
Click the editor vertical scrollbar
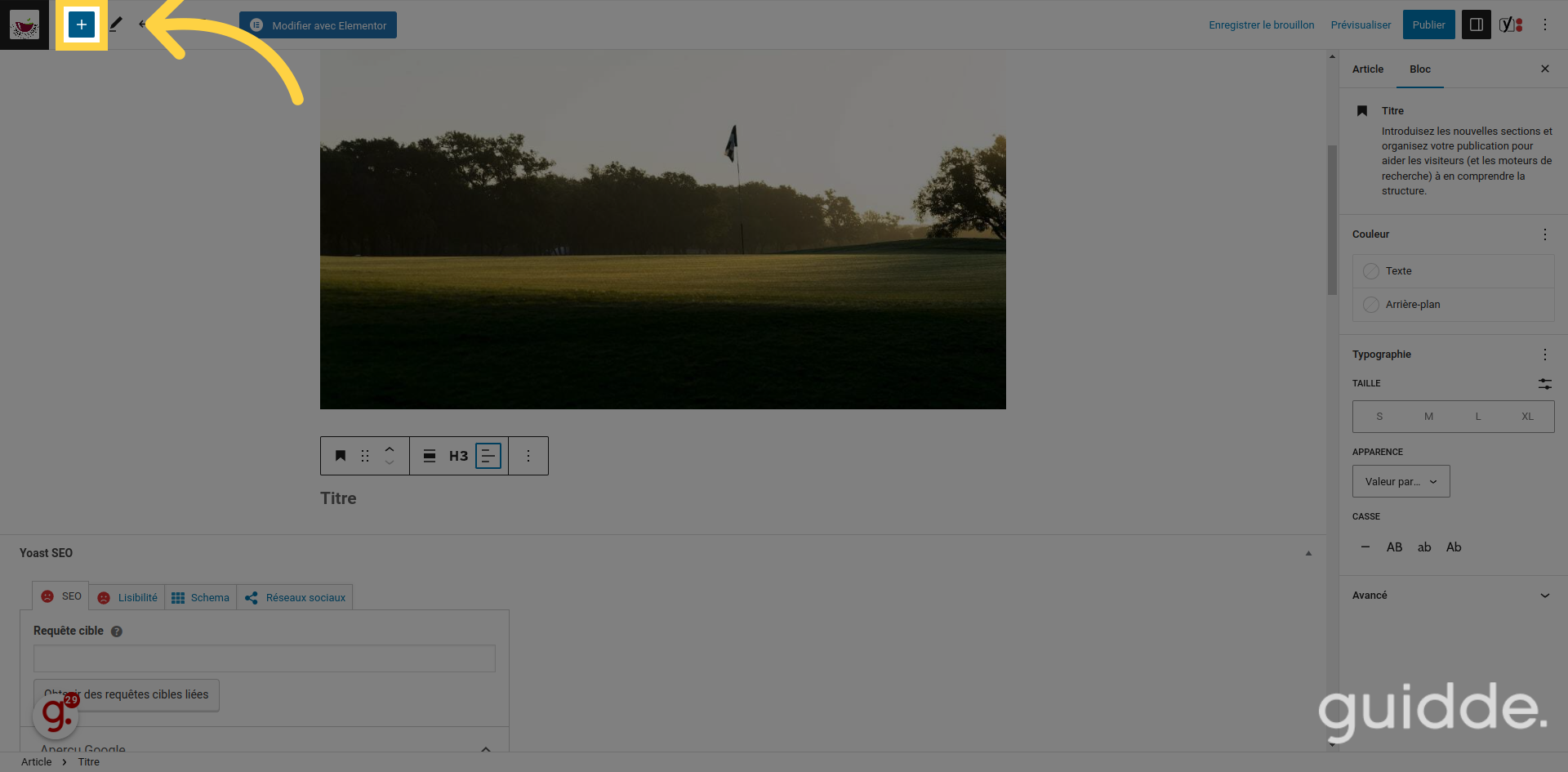[1332, 221]
